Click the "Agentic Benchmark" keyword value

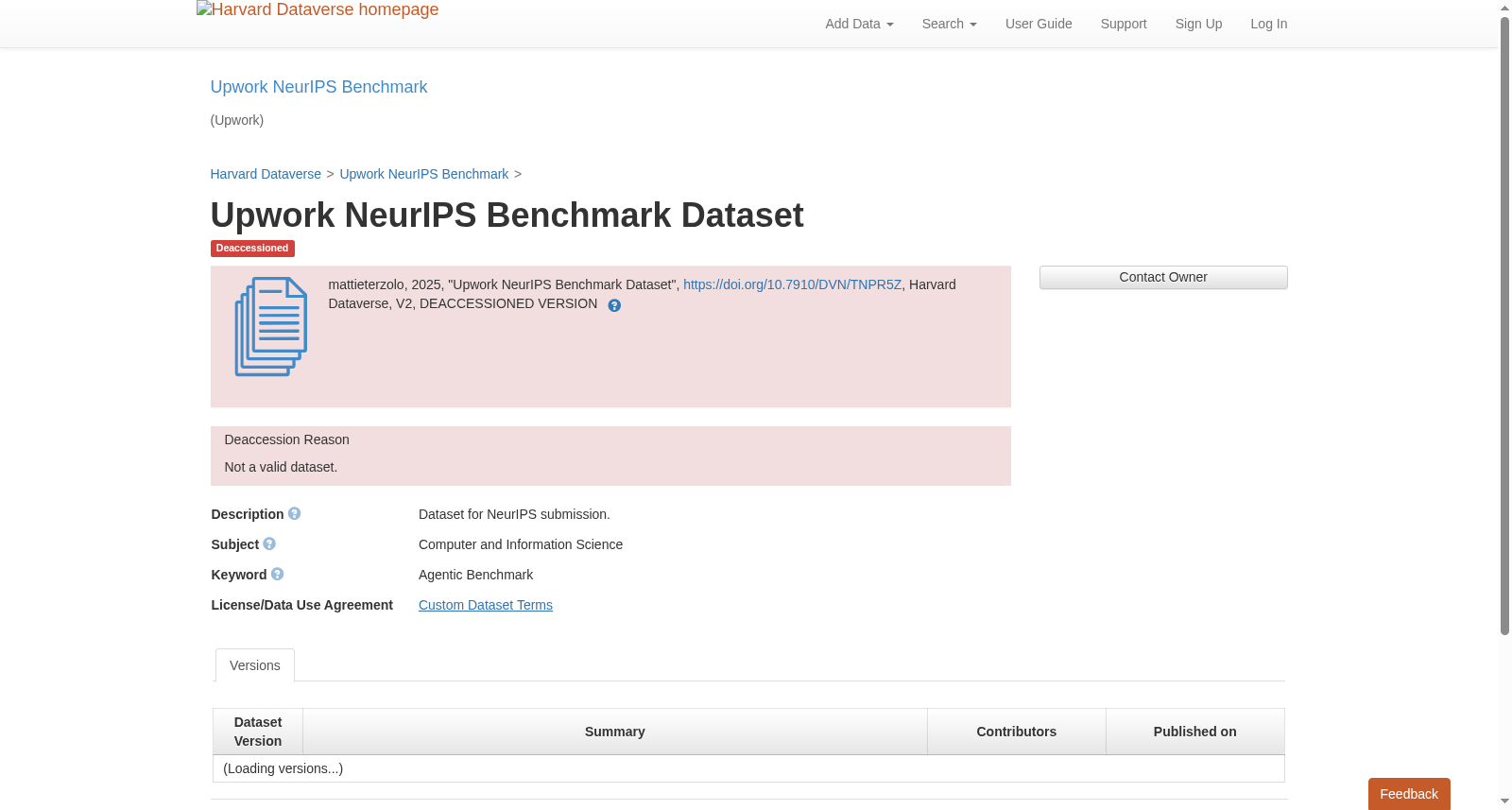pos(475,575)
